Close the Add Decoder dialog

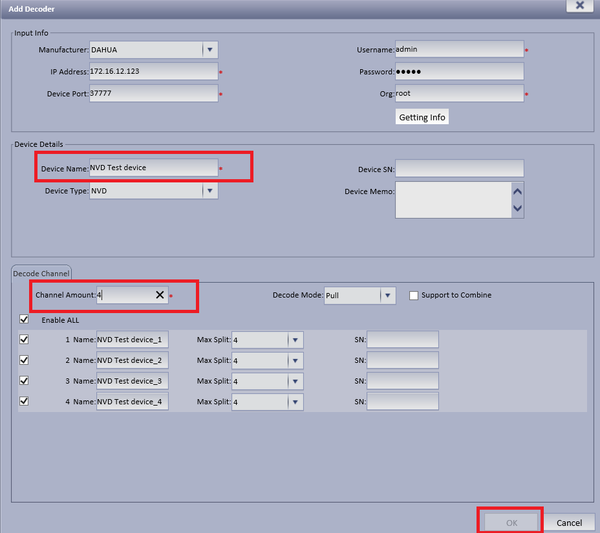580,5
